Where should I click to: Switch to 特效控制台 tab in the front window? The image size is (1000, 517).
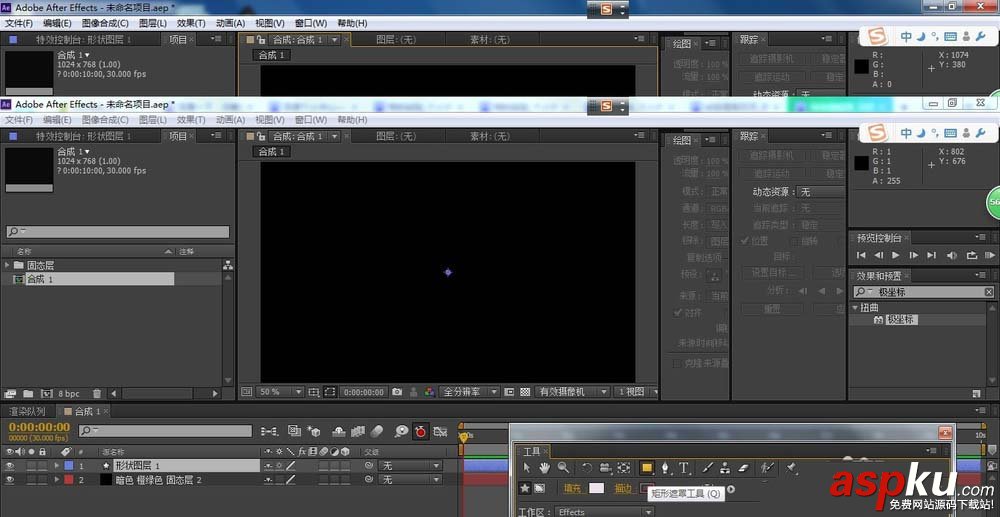[83, 136]
